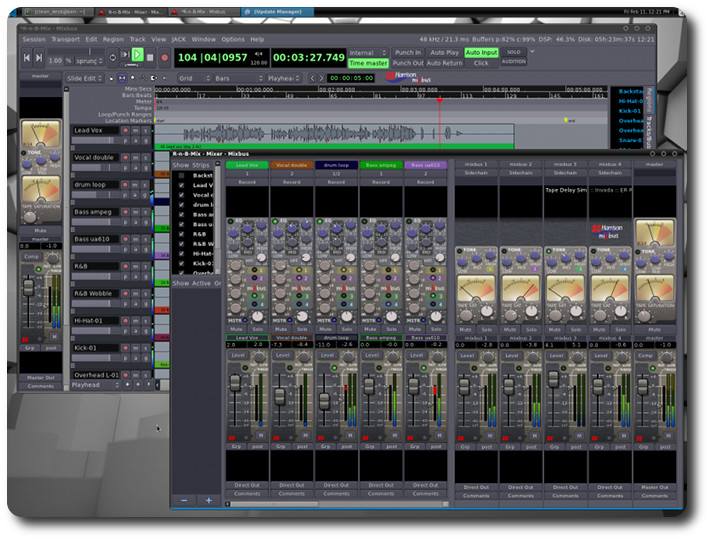Click Direct Out on Vocal double strip

tap(292, 485)
